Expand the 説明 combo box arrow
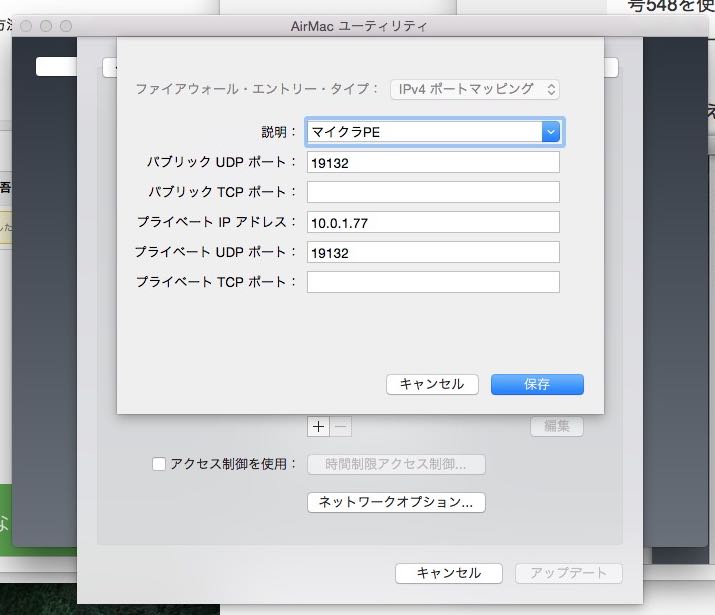Screen dimensions: 715x615 551,132
